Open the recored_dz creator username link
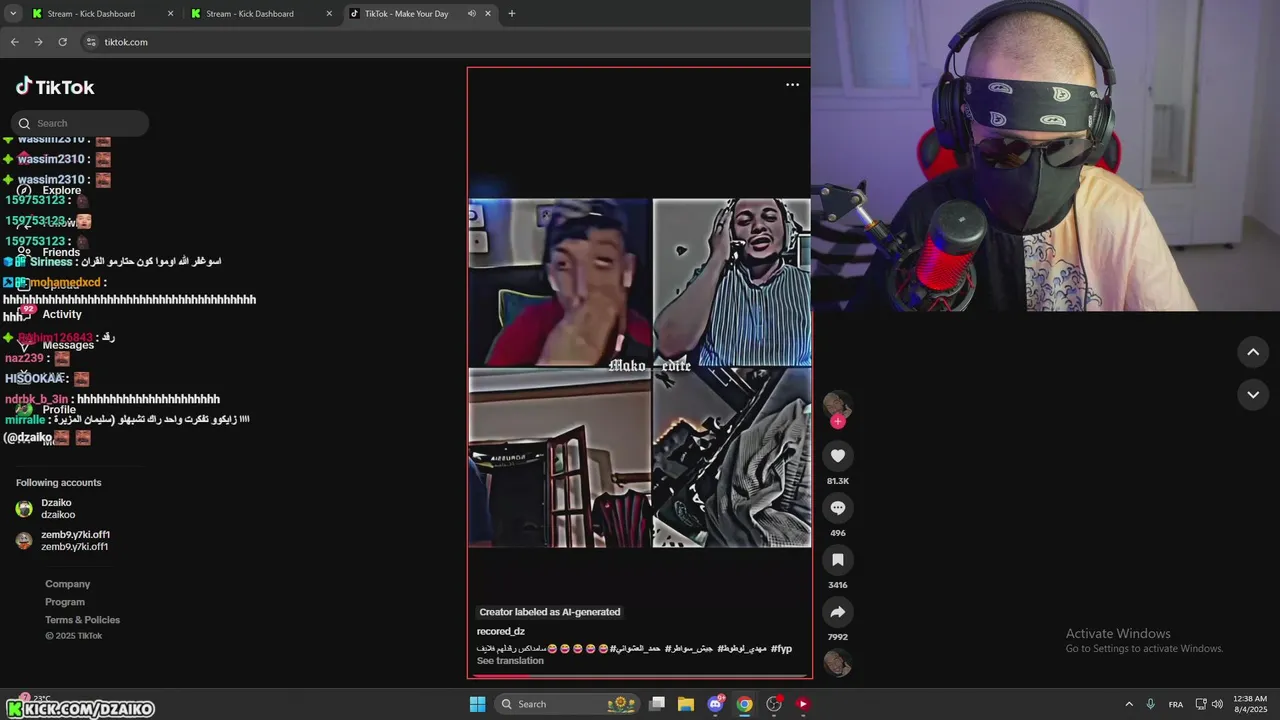The width and height of the screenshot is (1280, 720). [501, 631]
